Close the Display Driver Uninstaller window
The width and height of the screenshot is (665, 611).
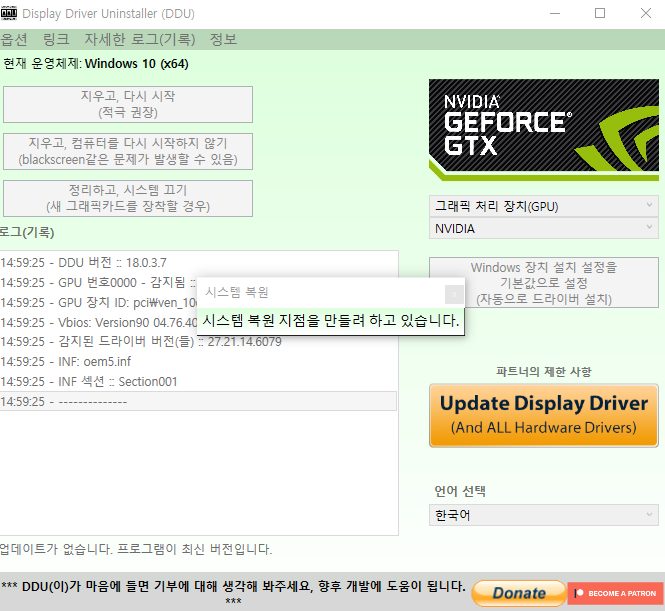point(645,14)
